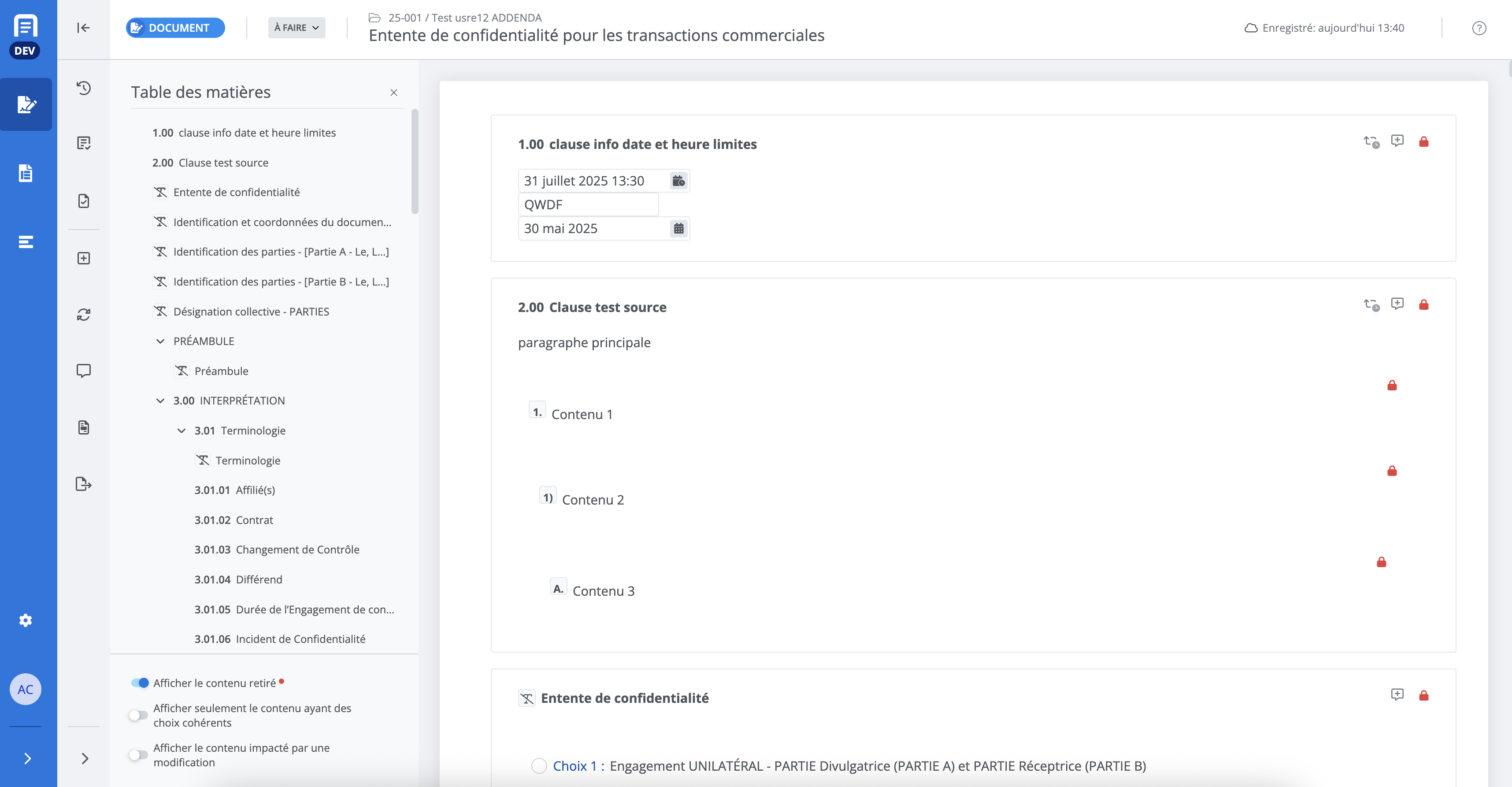Select Désignation collective - PARTIES entry

[x=251, y=312]
